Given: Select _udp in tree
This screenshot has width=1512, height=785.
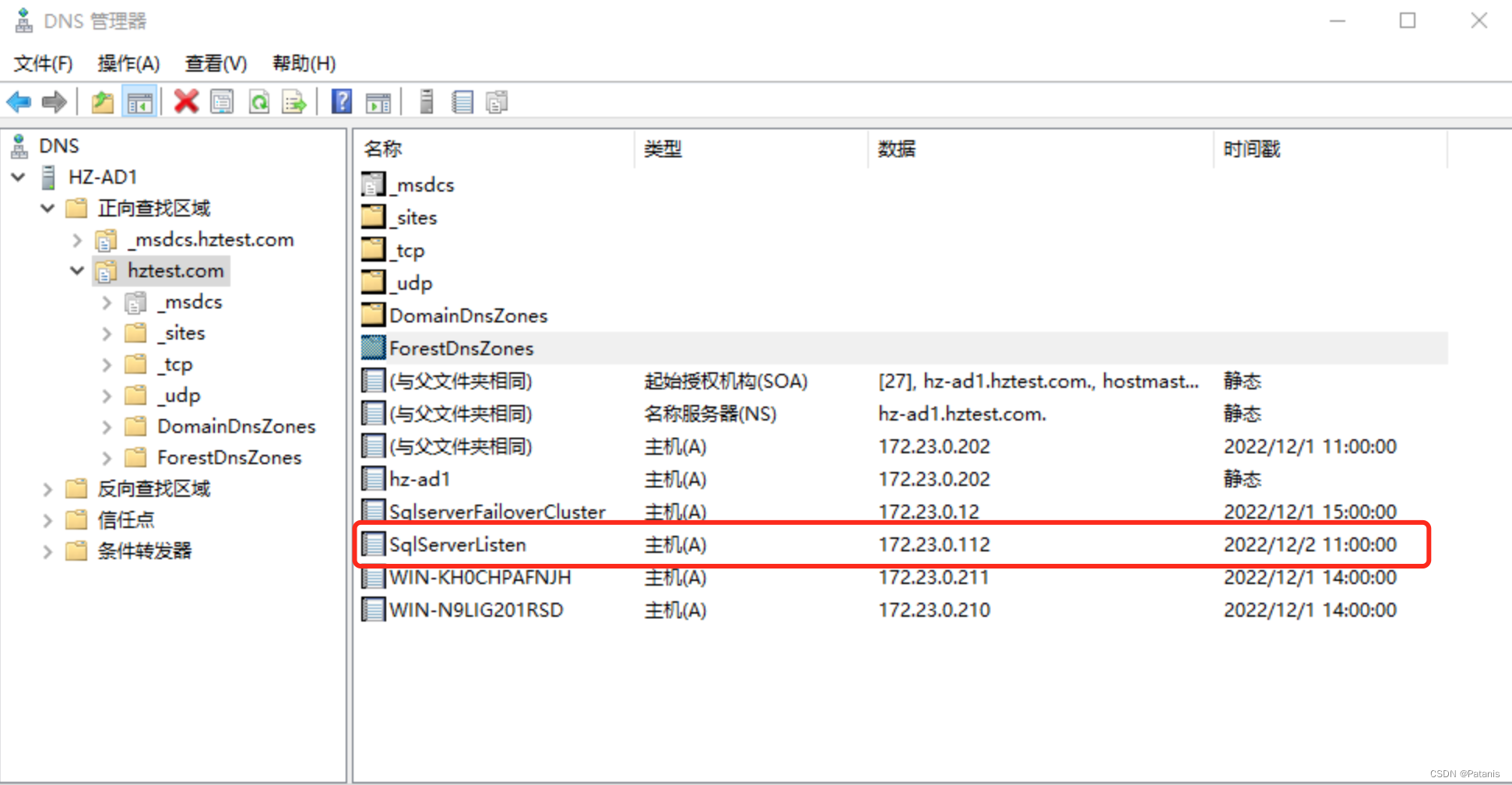Looking at the screenshot, I should [179, 395].
